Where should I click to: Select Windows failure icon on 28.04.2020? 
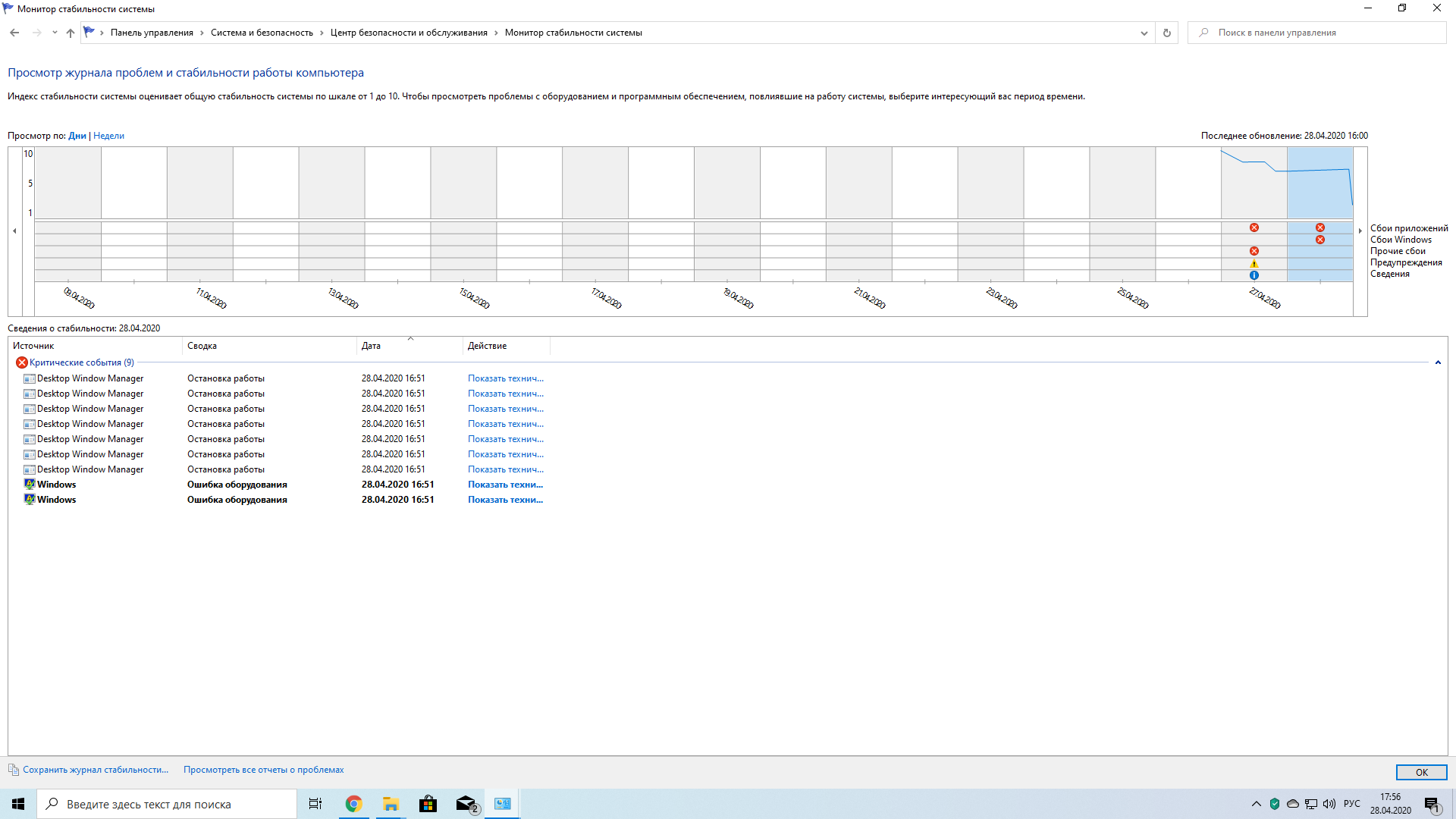click(1320, 240)
